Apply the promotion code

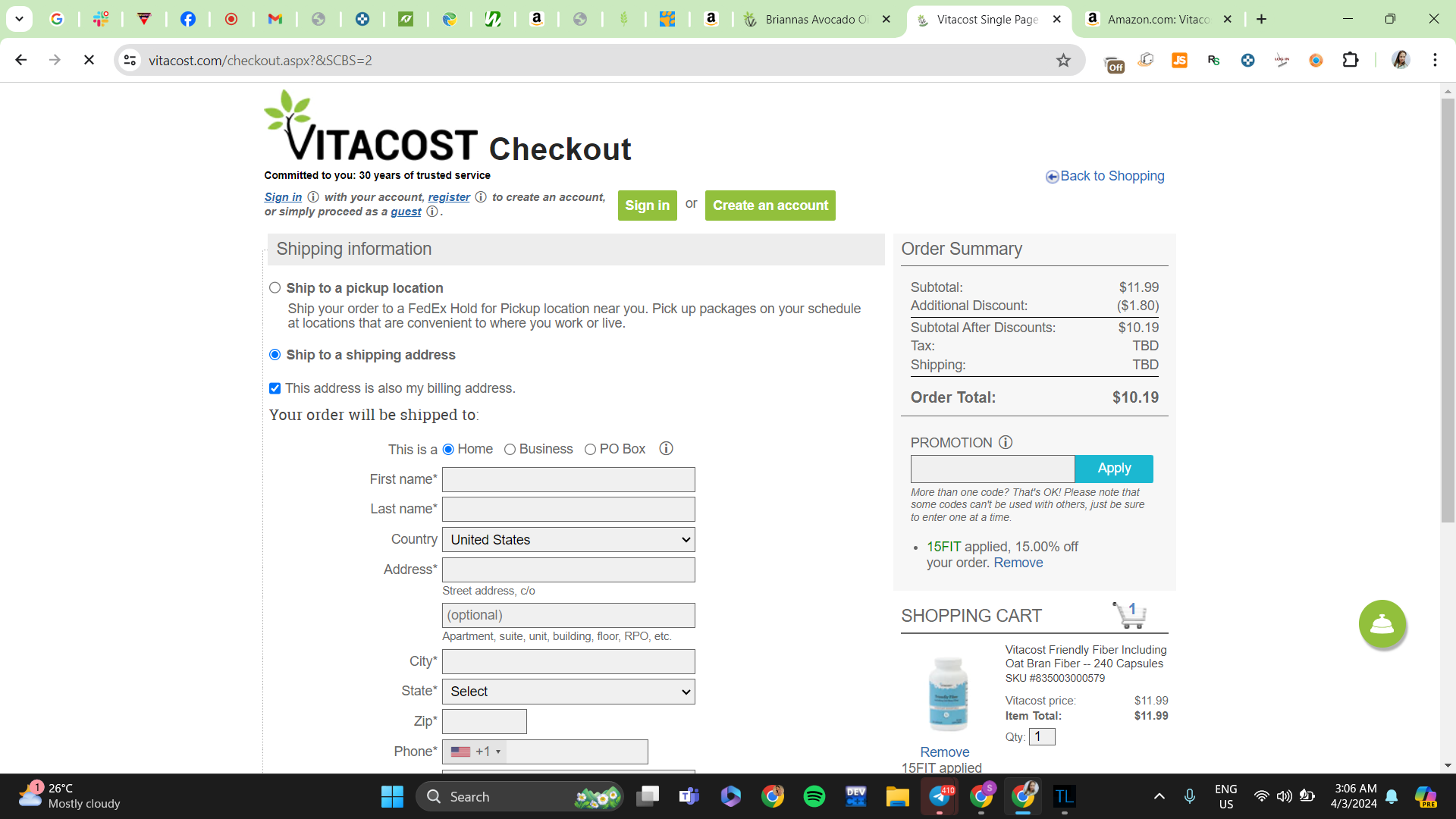(1114, 469)
